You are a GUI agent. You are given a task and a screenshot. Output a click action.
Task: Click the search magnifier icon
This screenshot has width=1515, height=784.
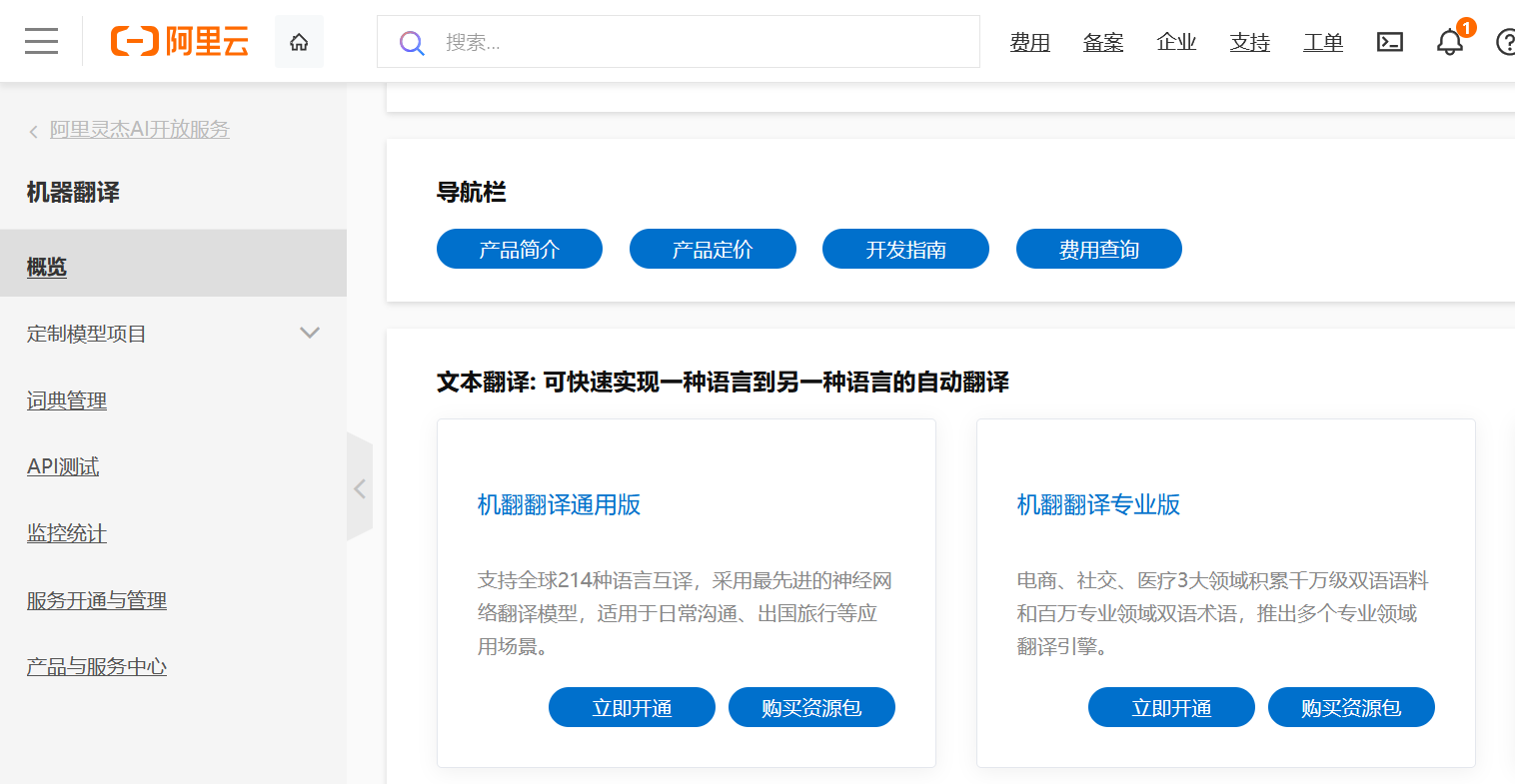(x=412, y=42)
